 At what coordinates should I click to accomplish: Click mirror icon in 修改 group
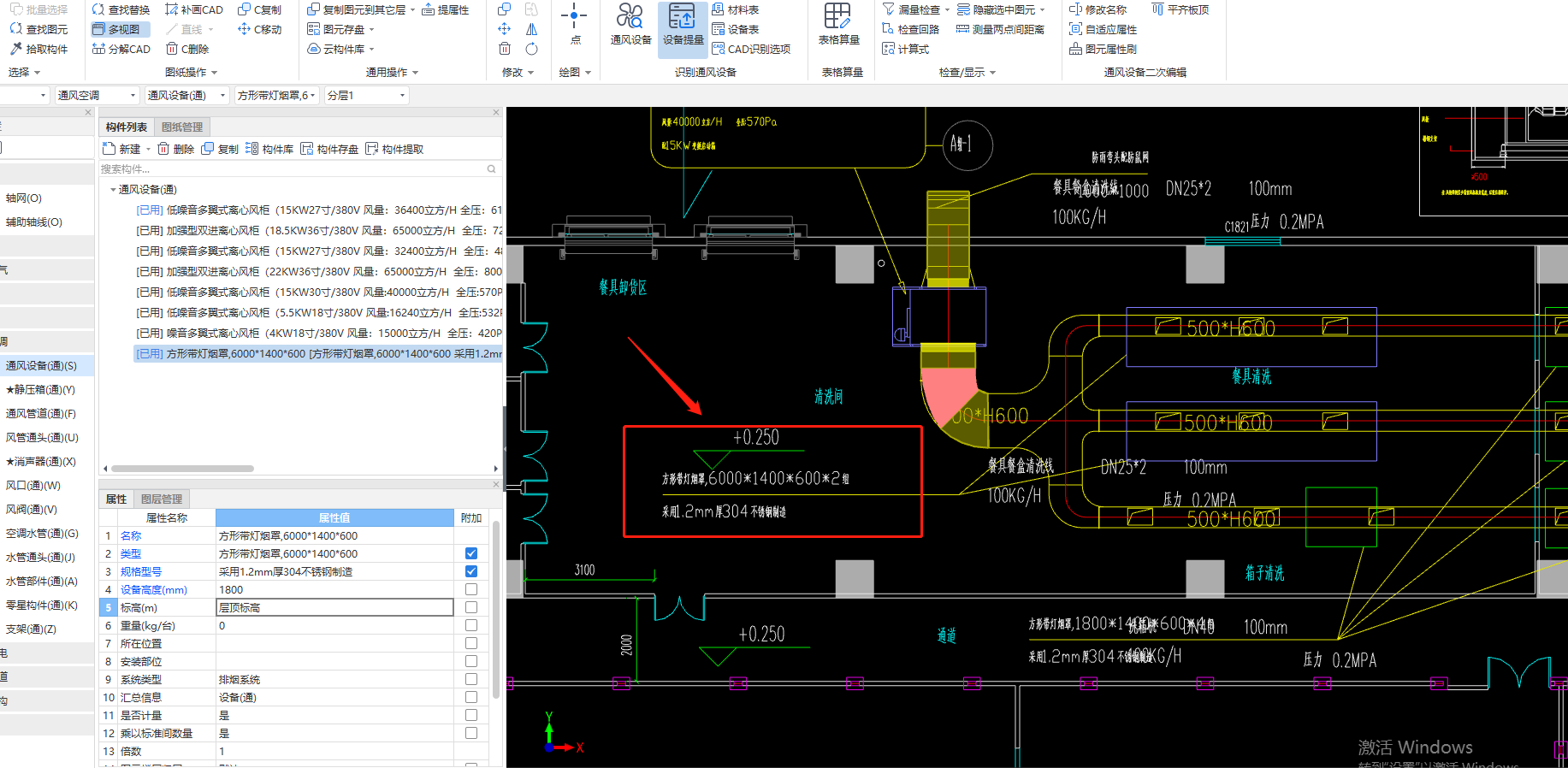pos(531,29)
